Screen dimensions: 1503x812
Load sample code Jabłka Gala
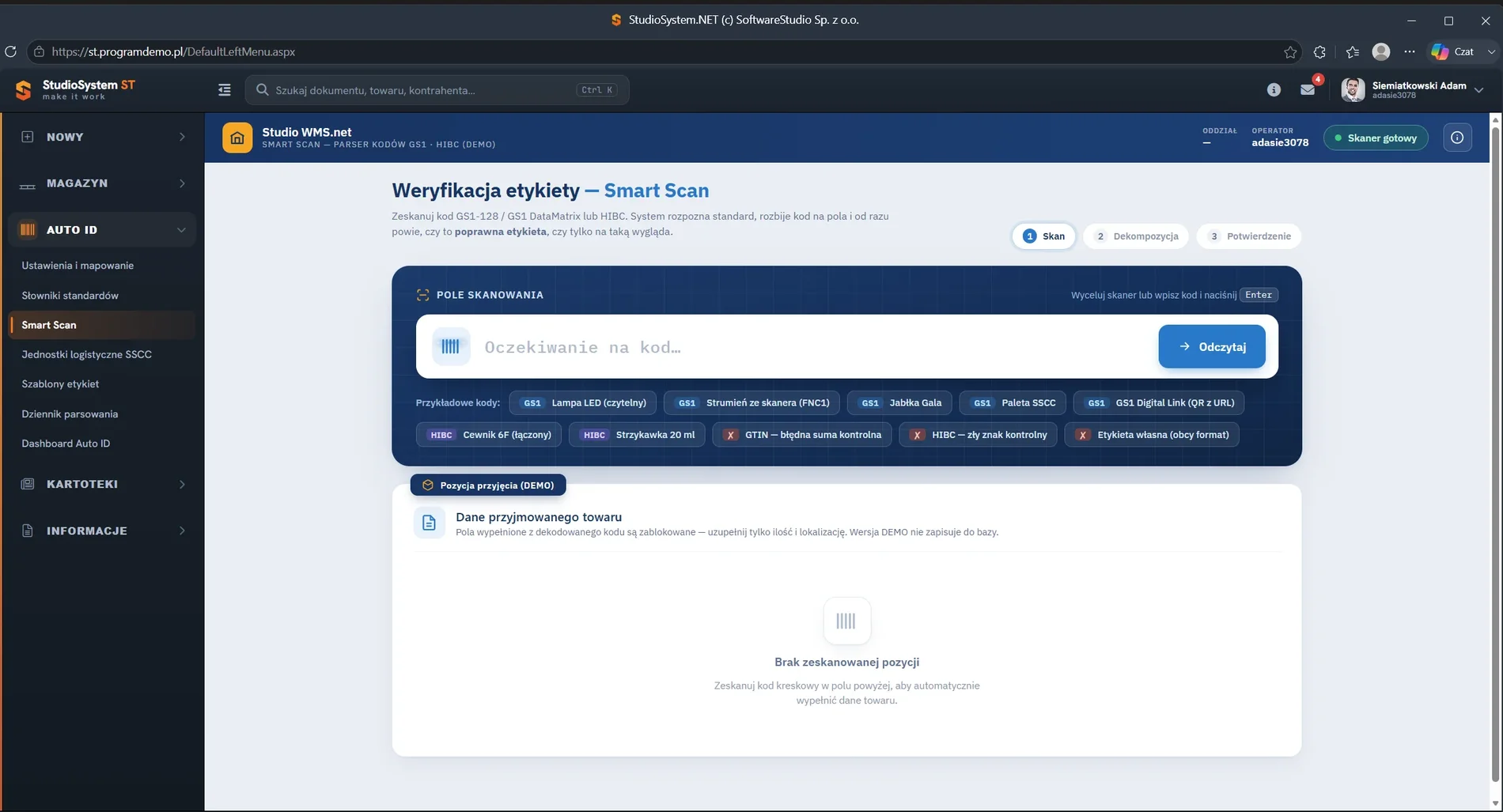coord(899,402)
